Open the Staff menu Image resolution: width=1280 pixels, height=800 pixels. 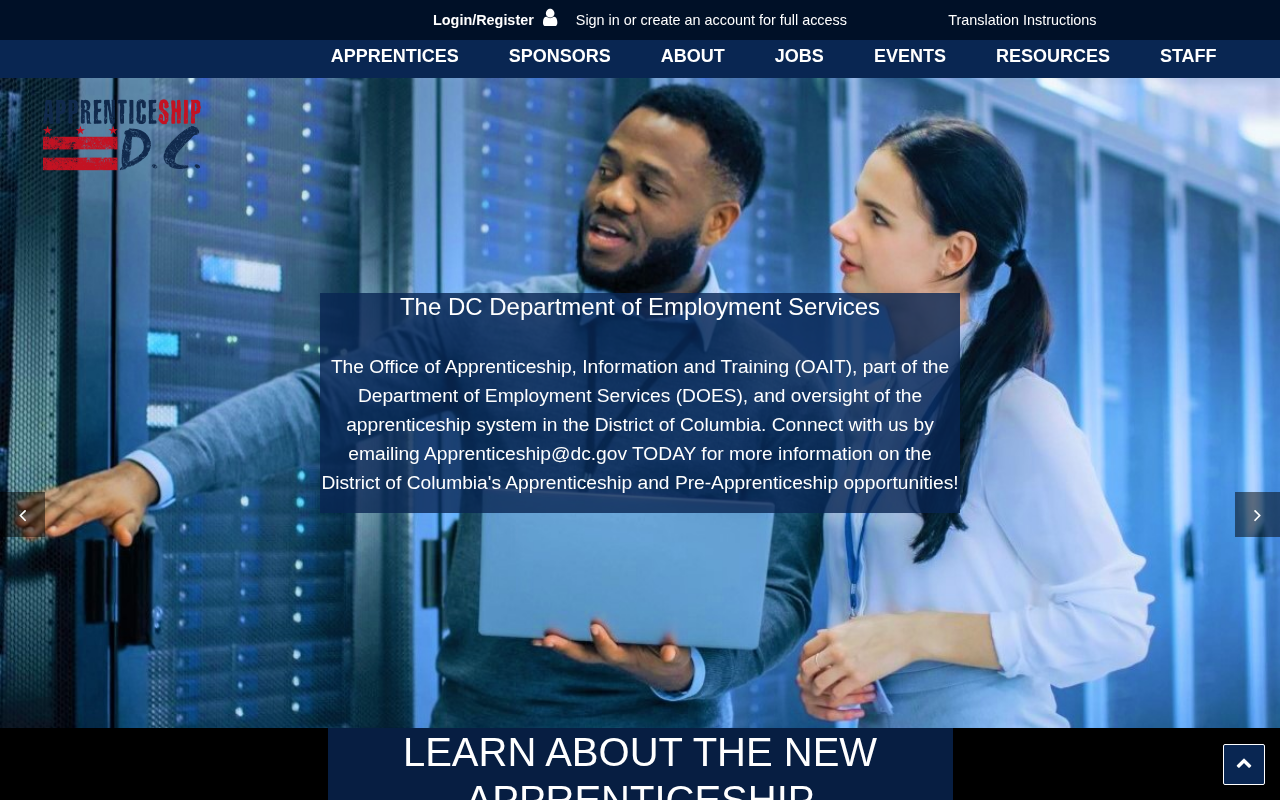[1188, 57]
